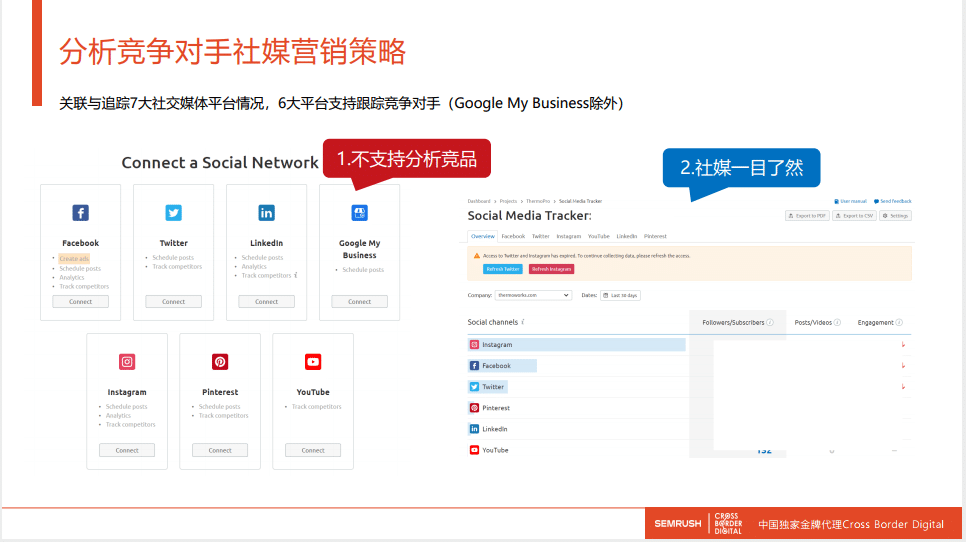Open the Dates picker set to Last 30 days
This screenshot has width=966, height=542.
coord(620,296)
